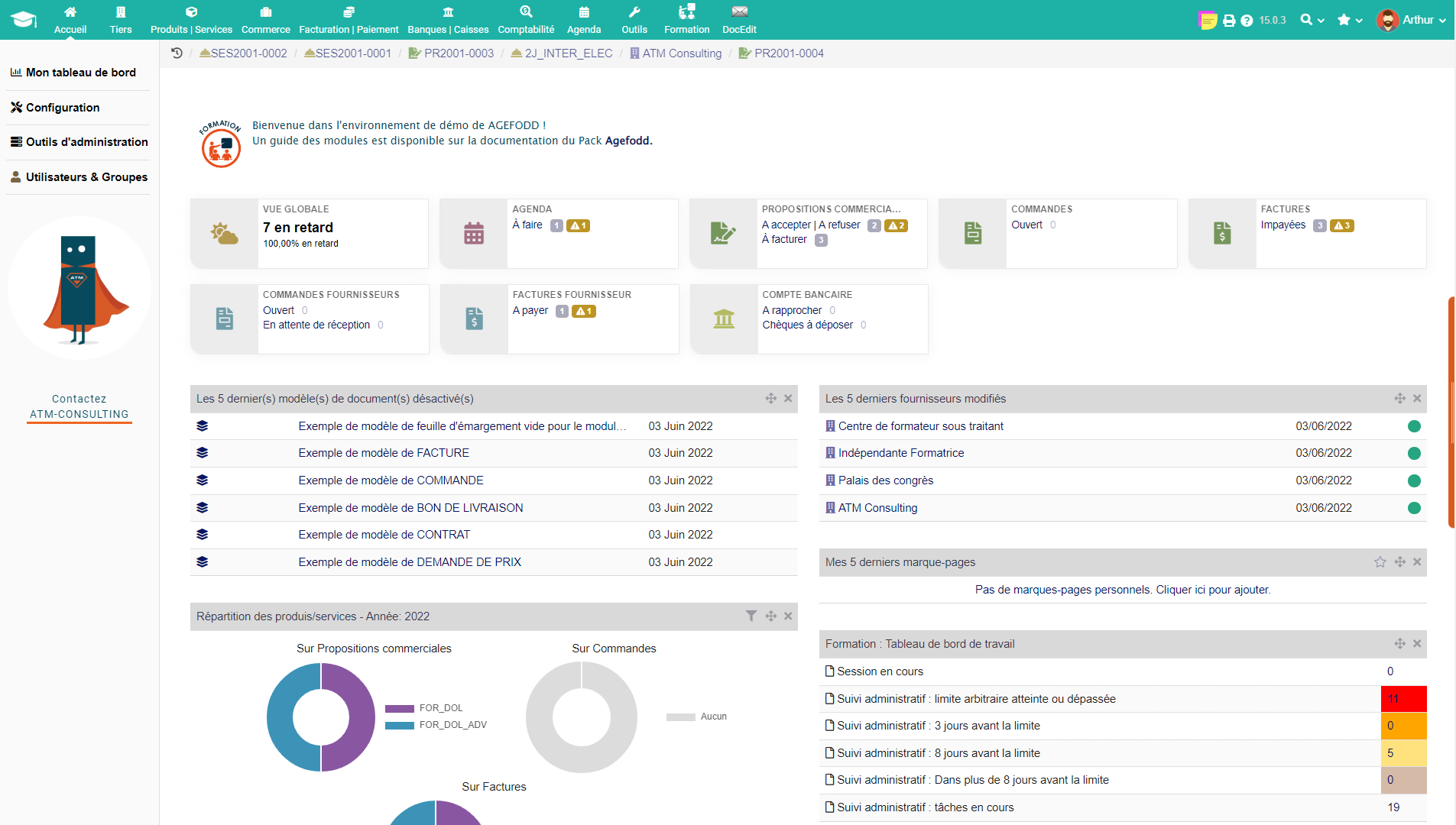Viewport: 1456px width, 825px height.
Task: Click the Compte bancaire bank icon
Action: (x=724, y=319)
